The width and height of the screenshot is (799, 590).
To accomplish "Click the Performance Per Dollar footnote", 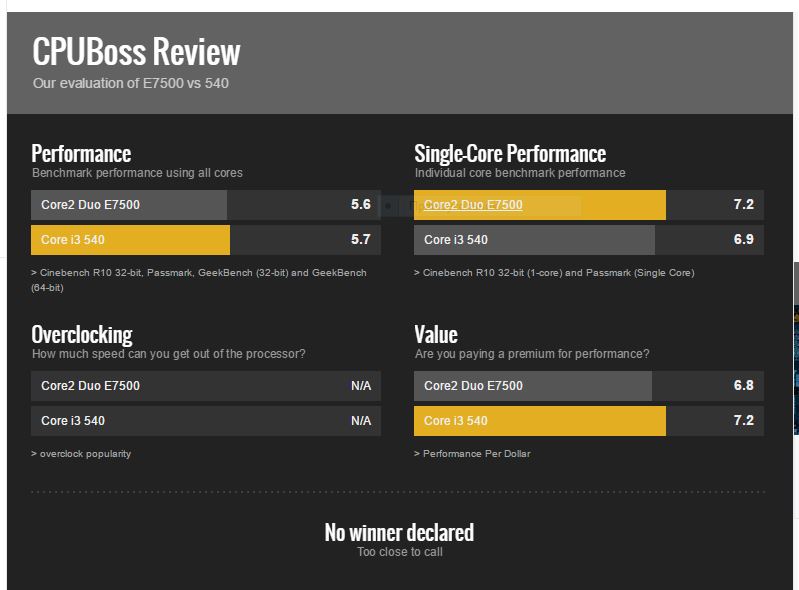I will pos(472,453).
